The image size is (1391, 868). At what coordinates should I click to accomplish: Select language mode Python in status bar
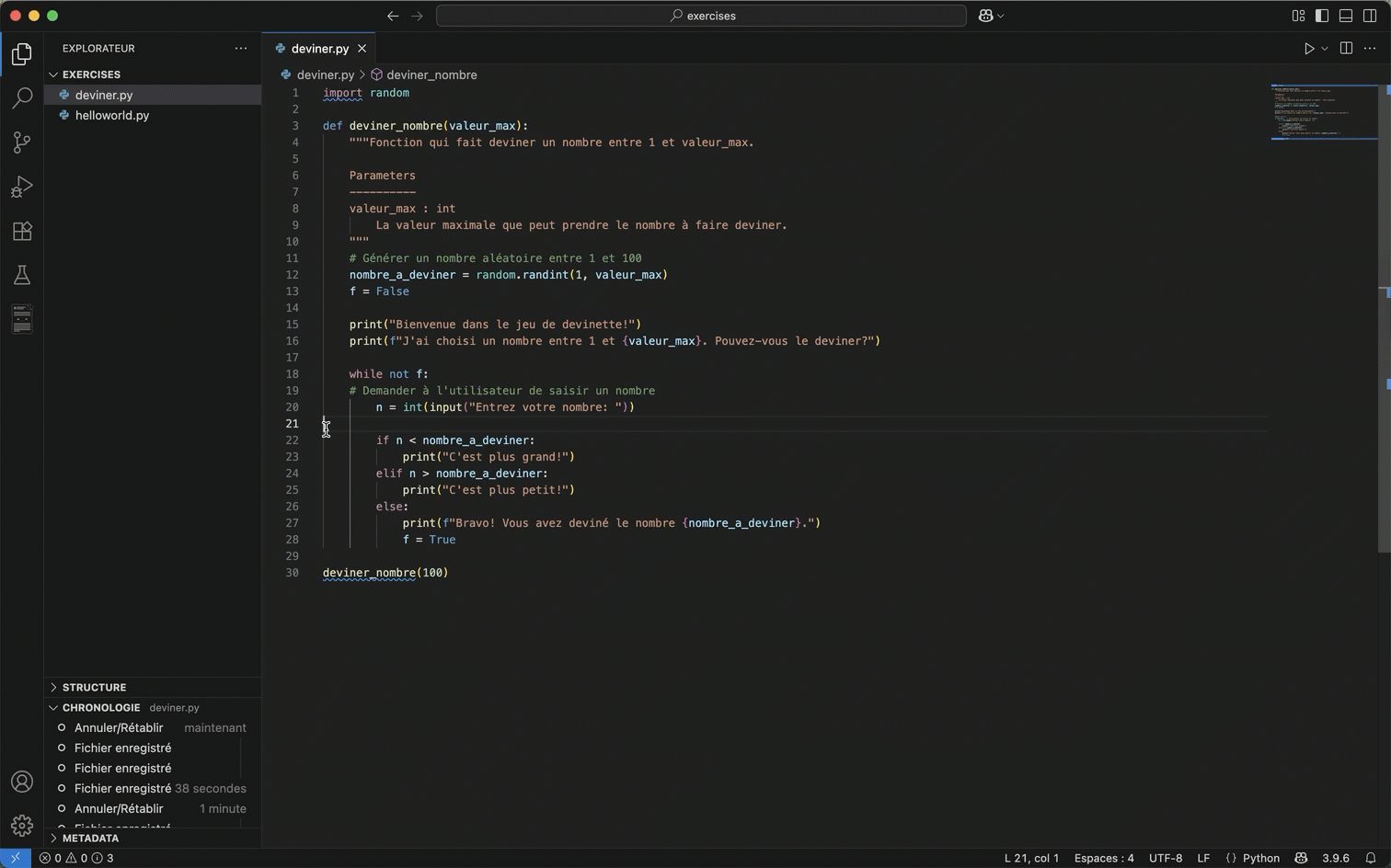(1261, 858)
